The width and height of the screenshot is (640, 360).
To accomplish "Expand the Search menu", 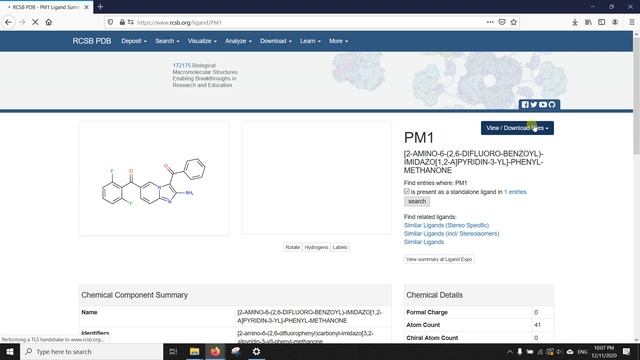I will (167, 41).
